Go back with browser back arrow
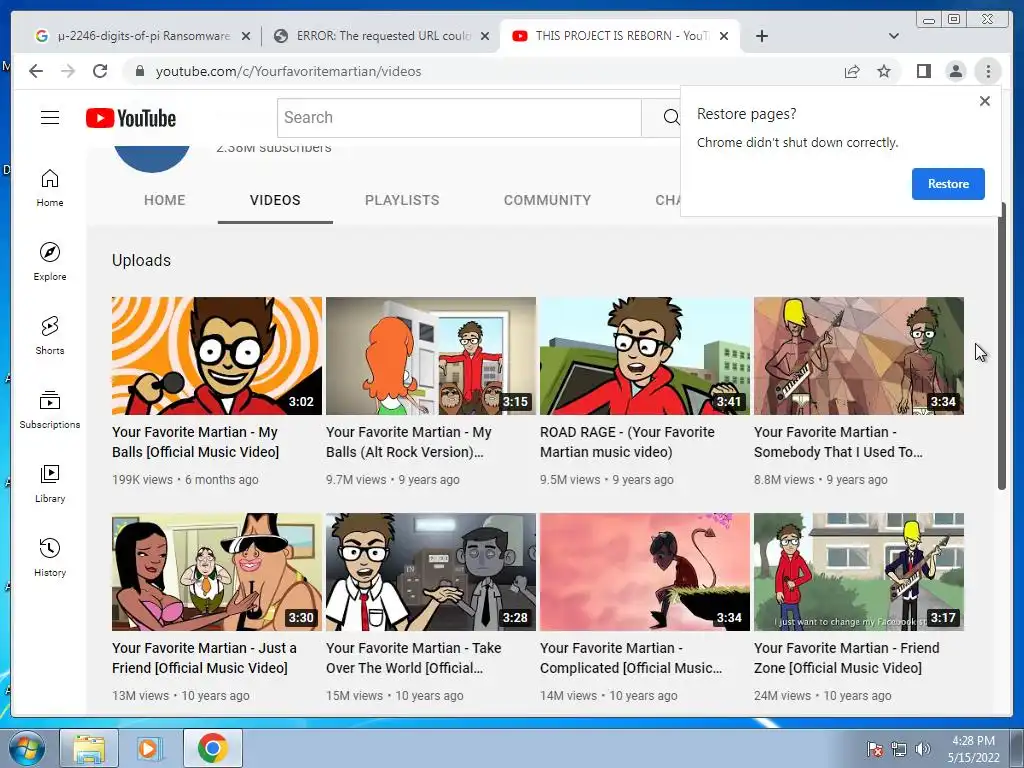 point(36,71)
